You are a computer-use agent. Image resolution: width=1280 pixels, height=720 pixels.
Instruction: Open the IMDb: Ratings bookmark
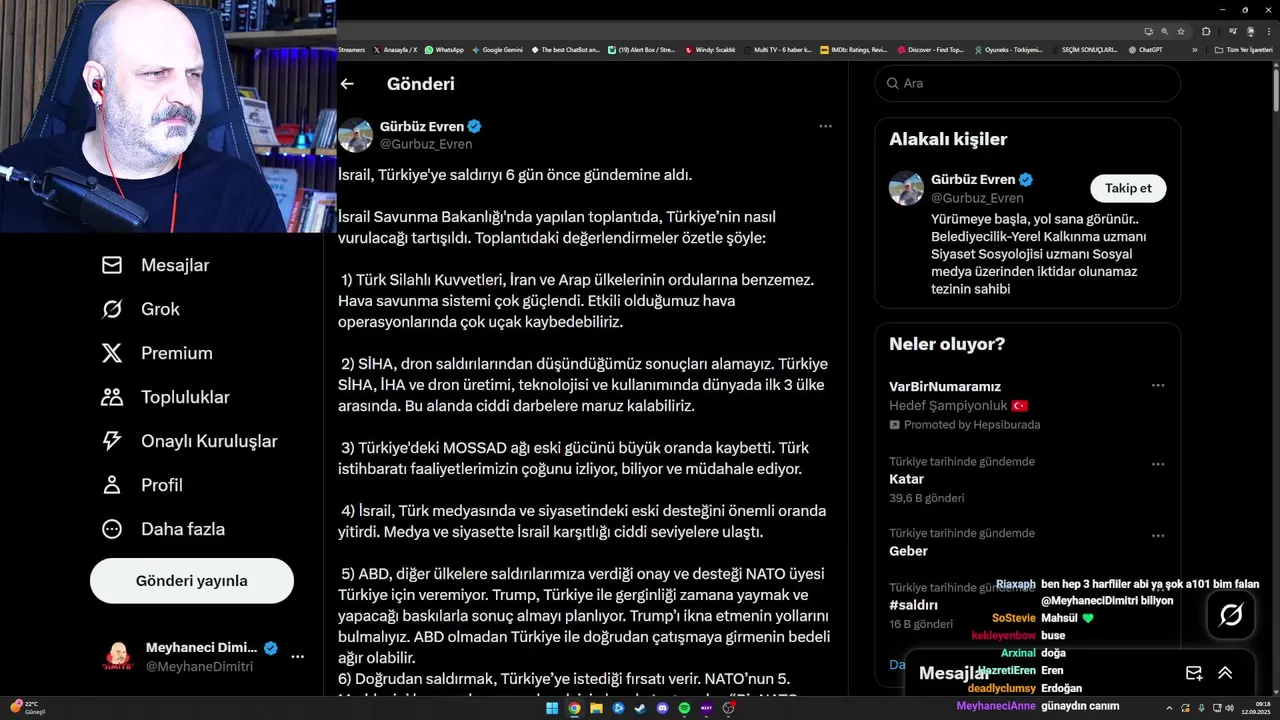[853, 49]
